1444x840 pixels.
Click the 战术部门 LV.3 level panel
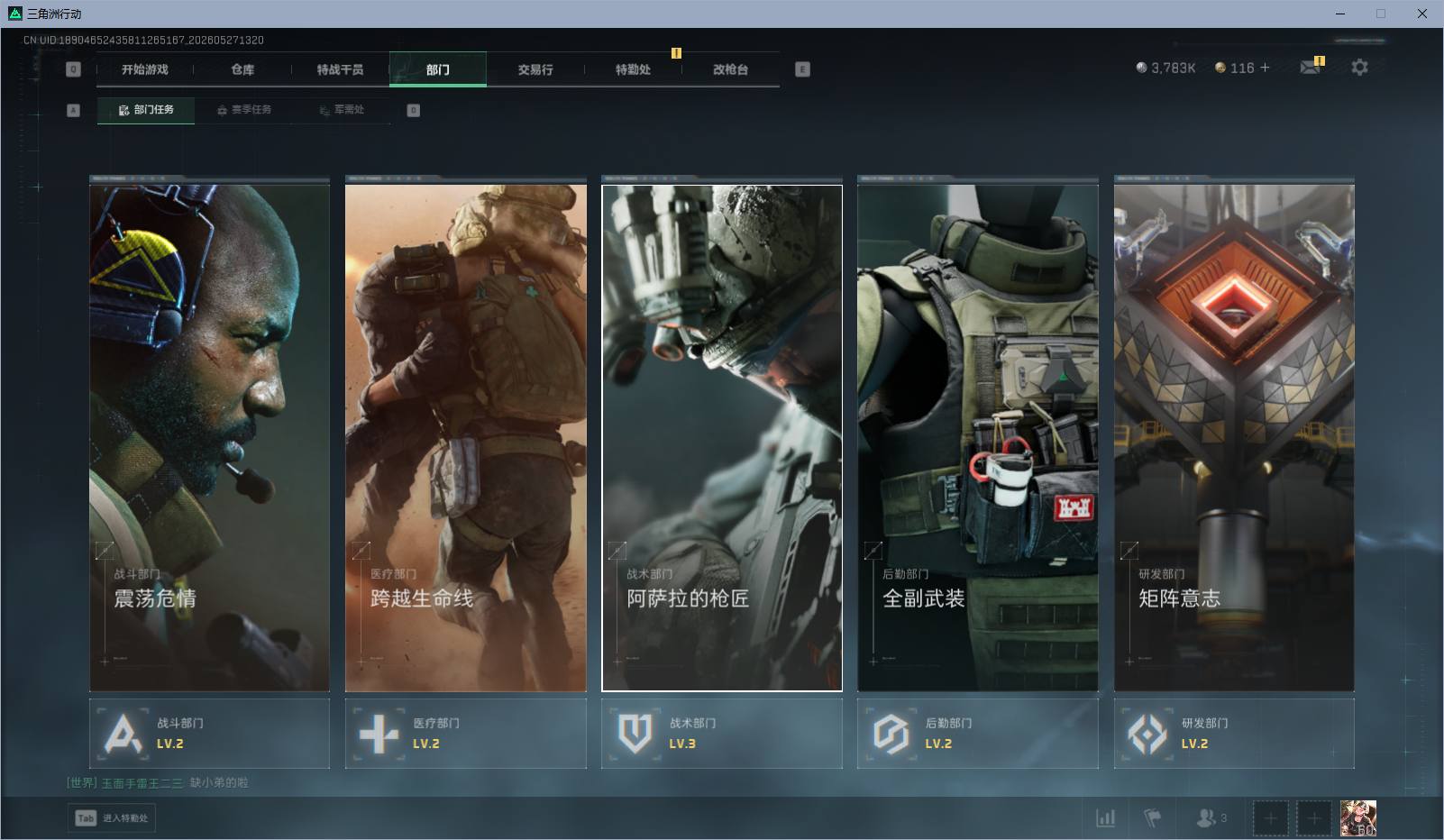pos(722,734)
